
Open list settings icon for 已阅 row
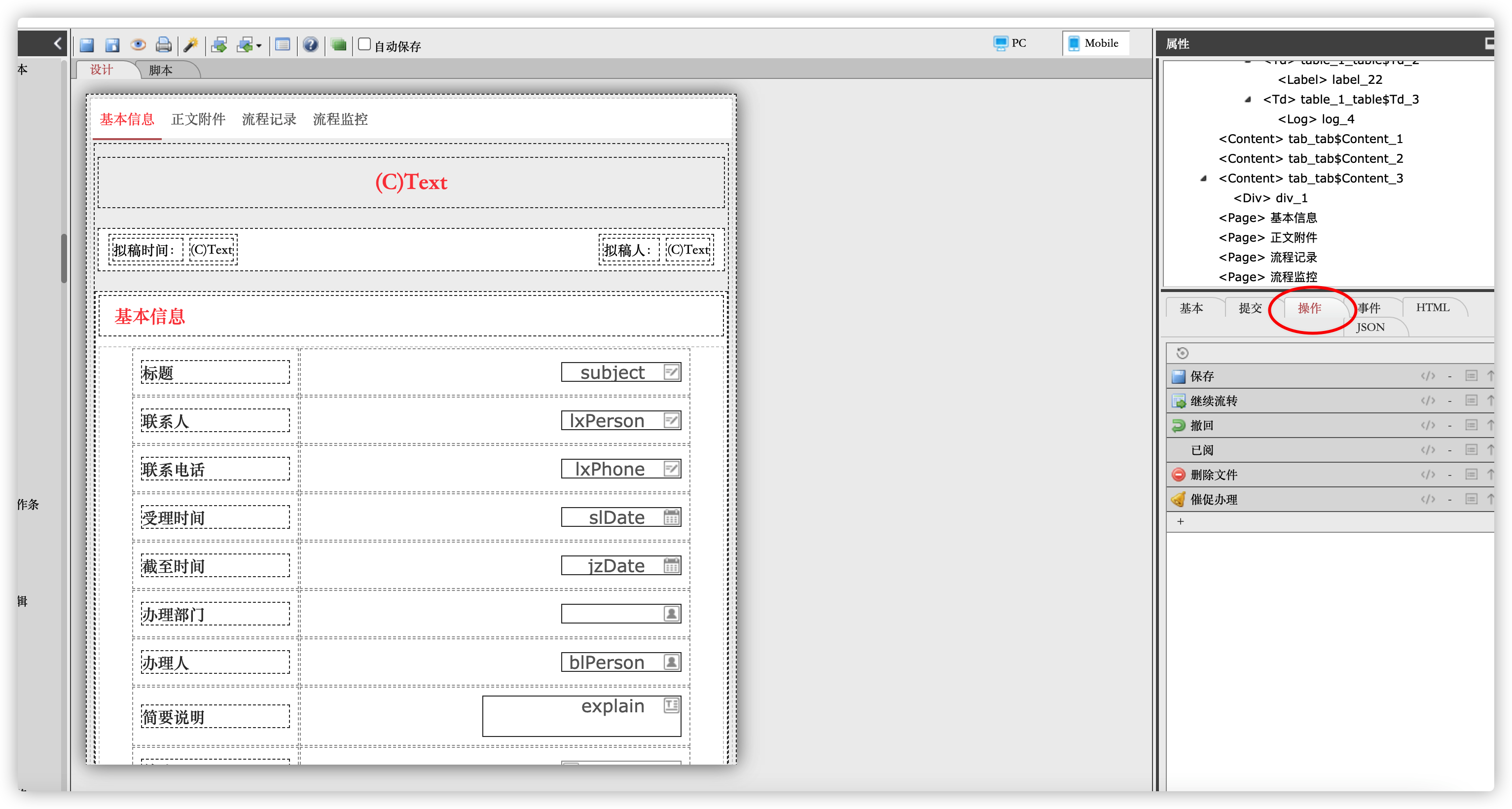[1471, 450]
